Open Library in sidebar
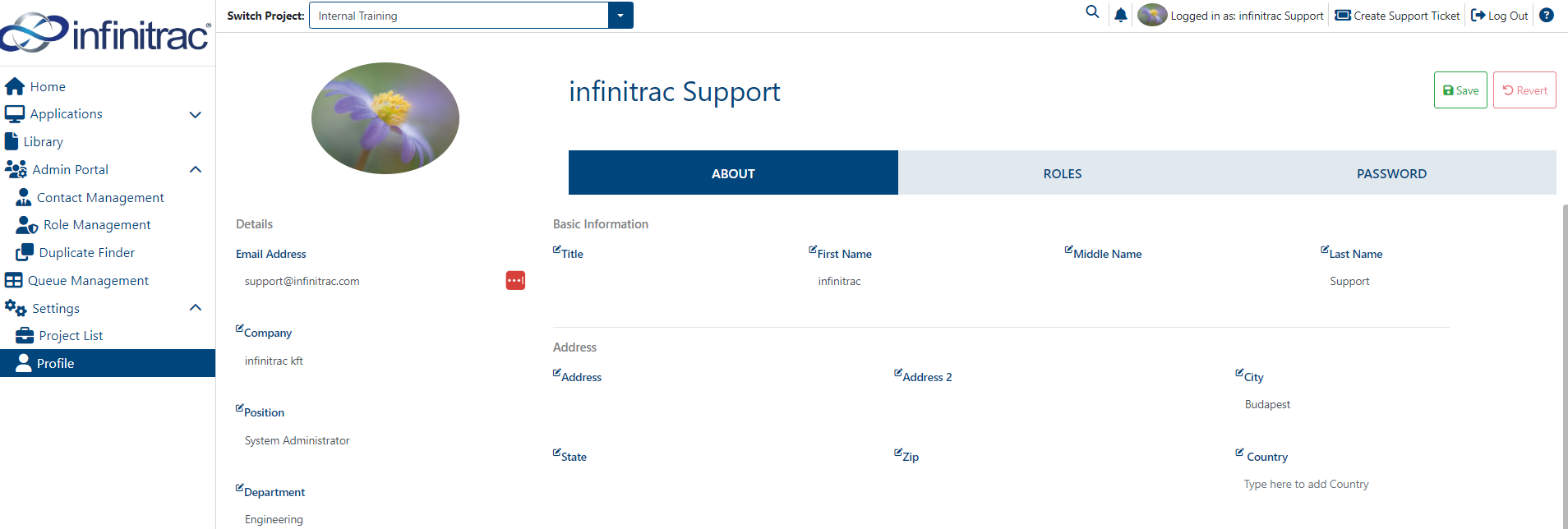Viewport: 1568px width, 529px height. click(108, 141)
